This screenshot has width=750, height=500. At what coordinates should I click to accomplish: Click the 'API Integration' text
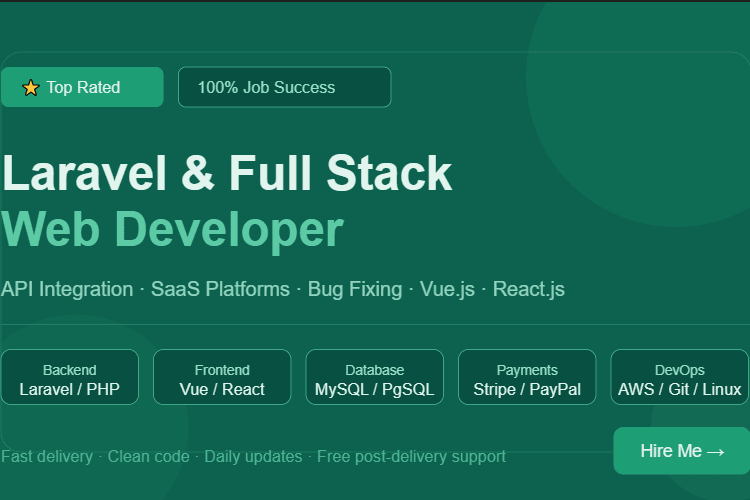coord(67,289)
